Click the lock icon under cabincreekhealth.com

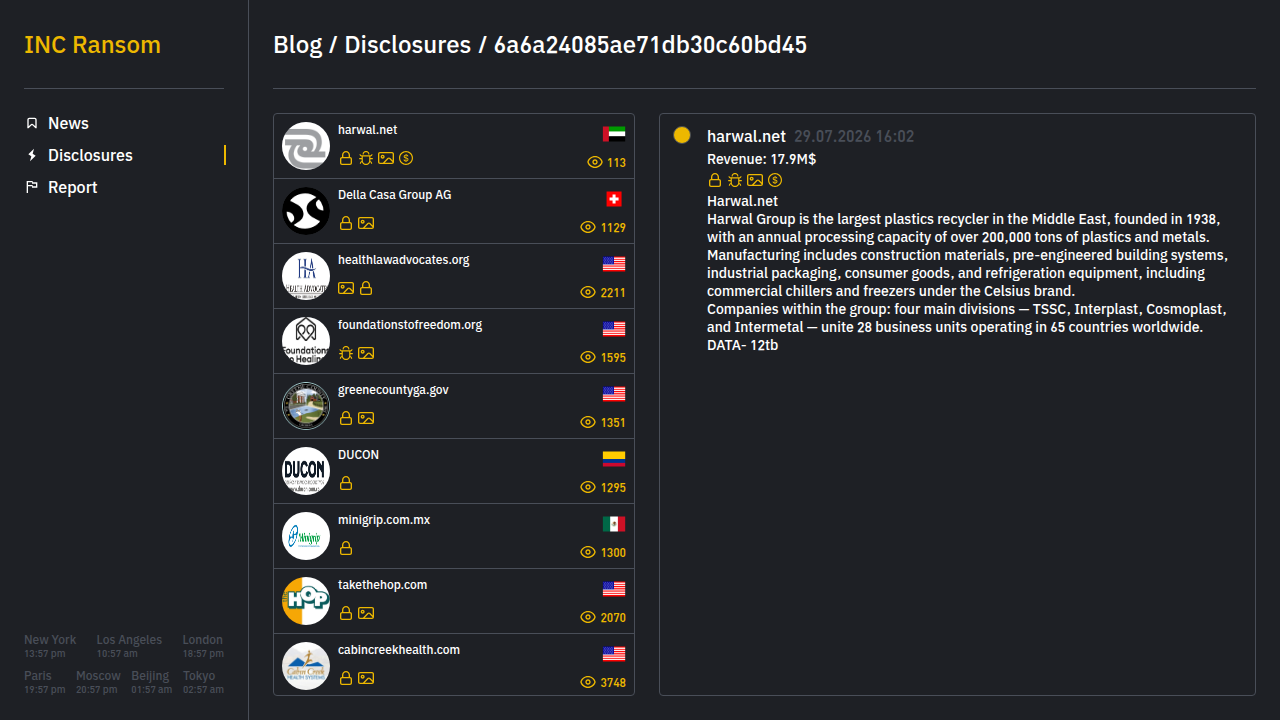346,678
